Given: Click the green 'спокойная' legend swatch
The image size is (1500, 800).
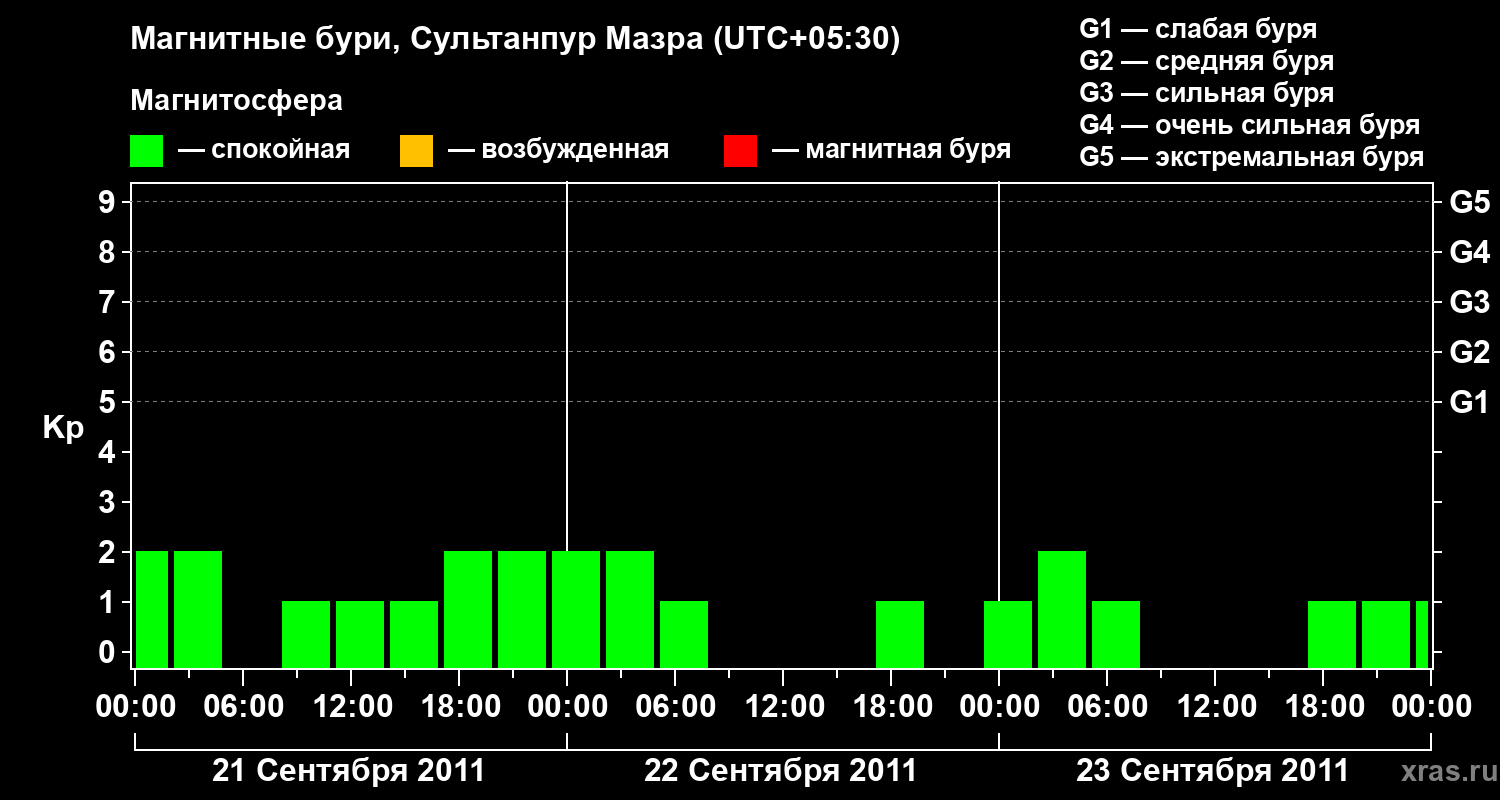Looking at the screenshot, I should click(147, 151).
